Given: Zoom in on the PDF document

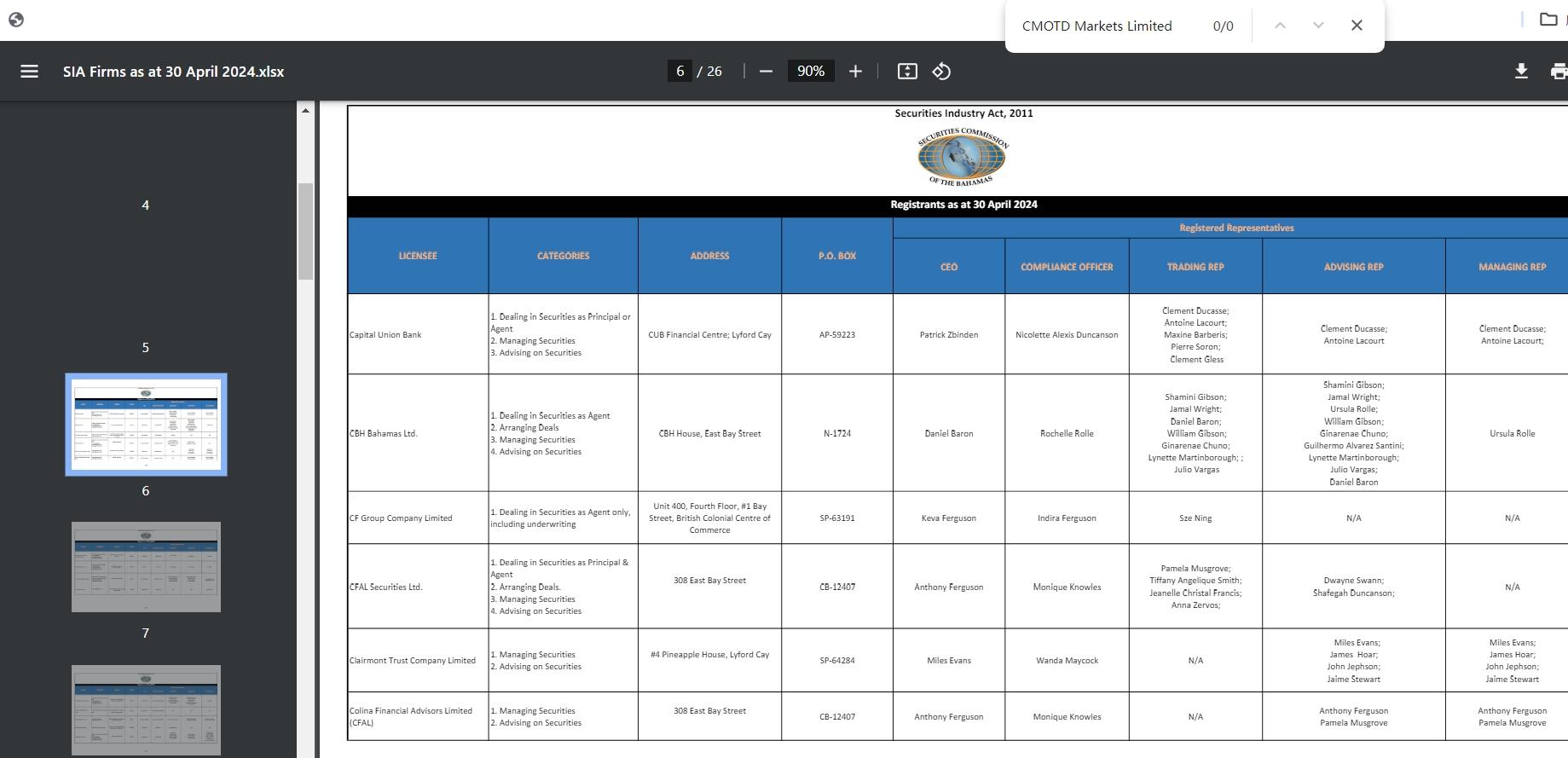Looking at the screenshot, I should pyautogui.click(x=855, y=72).
